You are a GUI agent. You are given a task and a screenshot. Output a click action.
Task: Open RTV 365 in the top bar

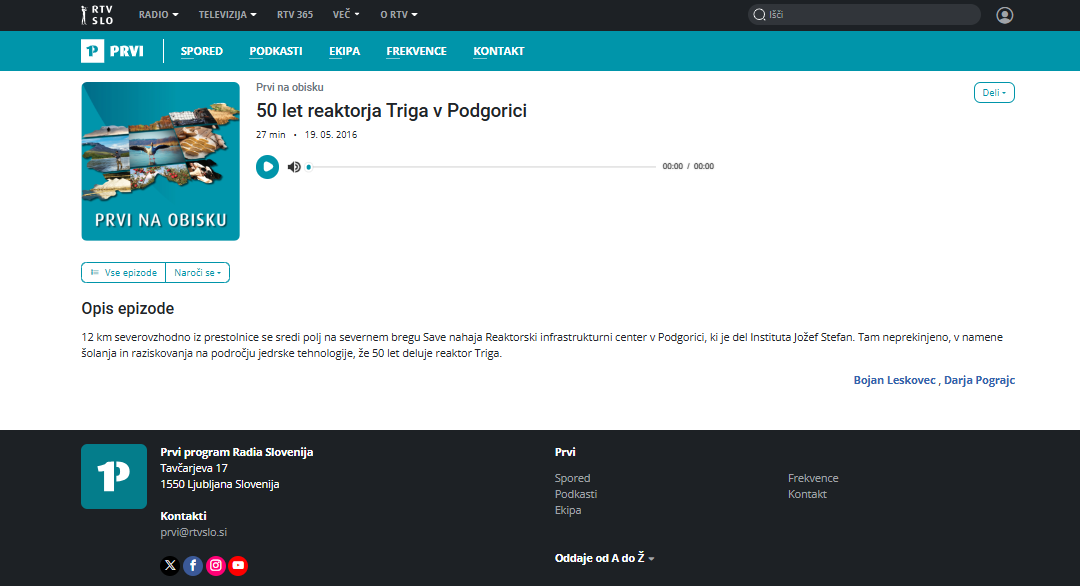click(295, 14)
